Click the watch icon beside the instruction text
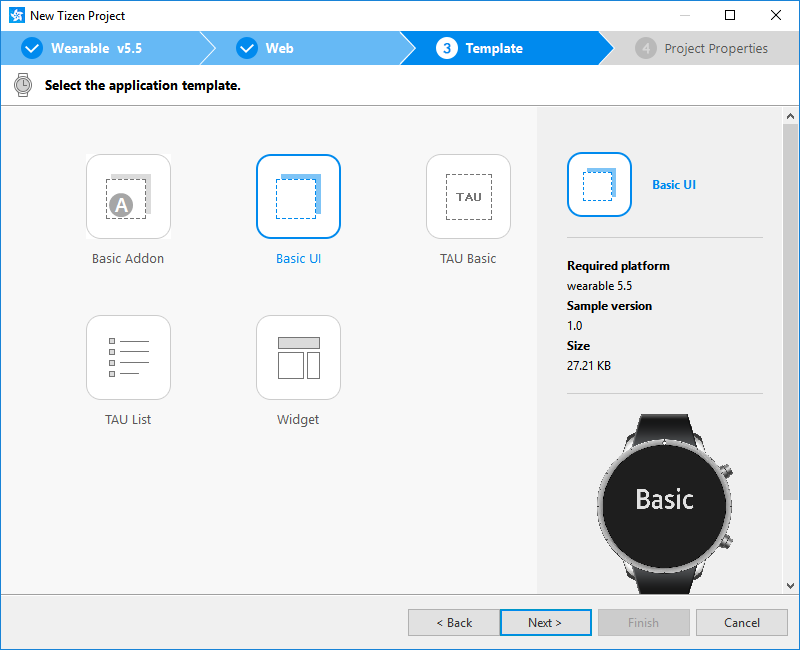The height and width of the screenshot is (650, 800). point(22,85)
